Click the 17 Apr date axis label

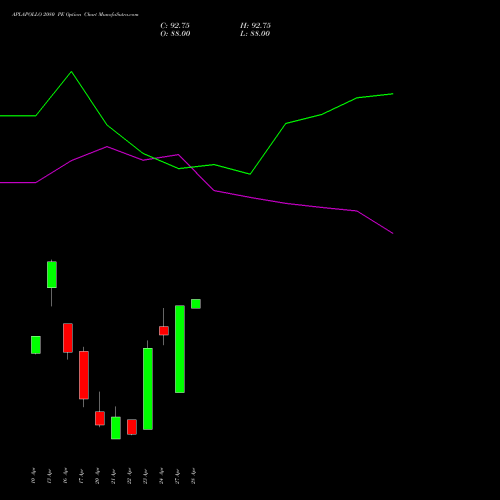pyautogui.click(x=81, y=476)
